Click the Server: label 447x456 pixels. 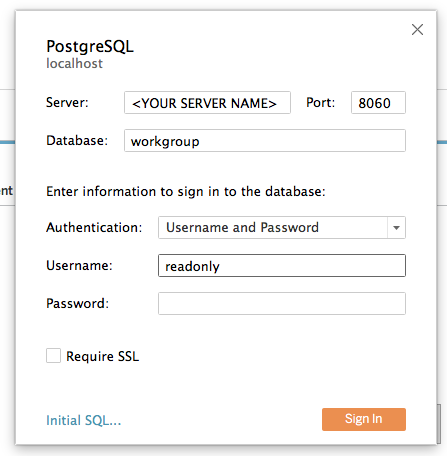67,102
